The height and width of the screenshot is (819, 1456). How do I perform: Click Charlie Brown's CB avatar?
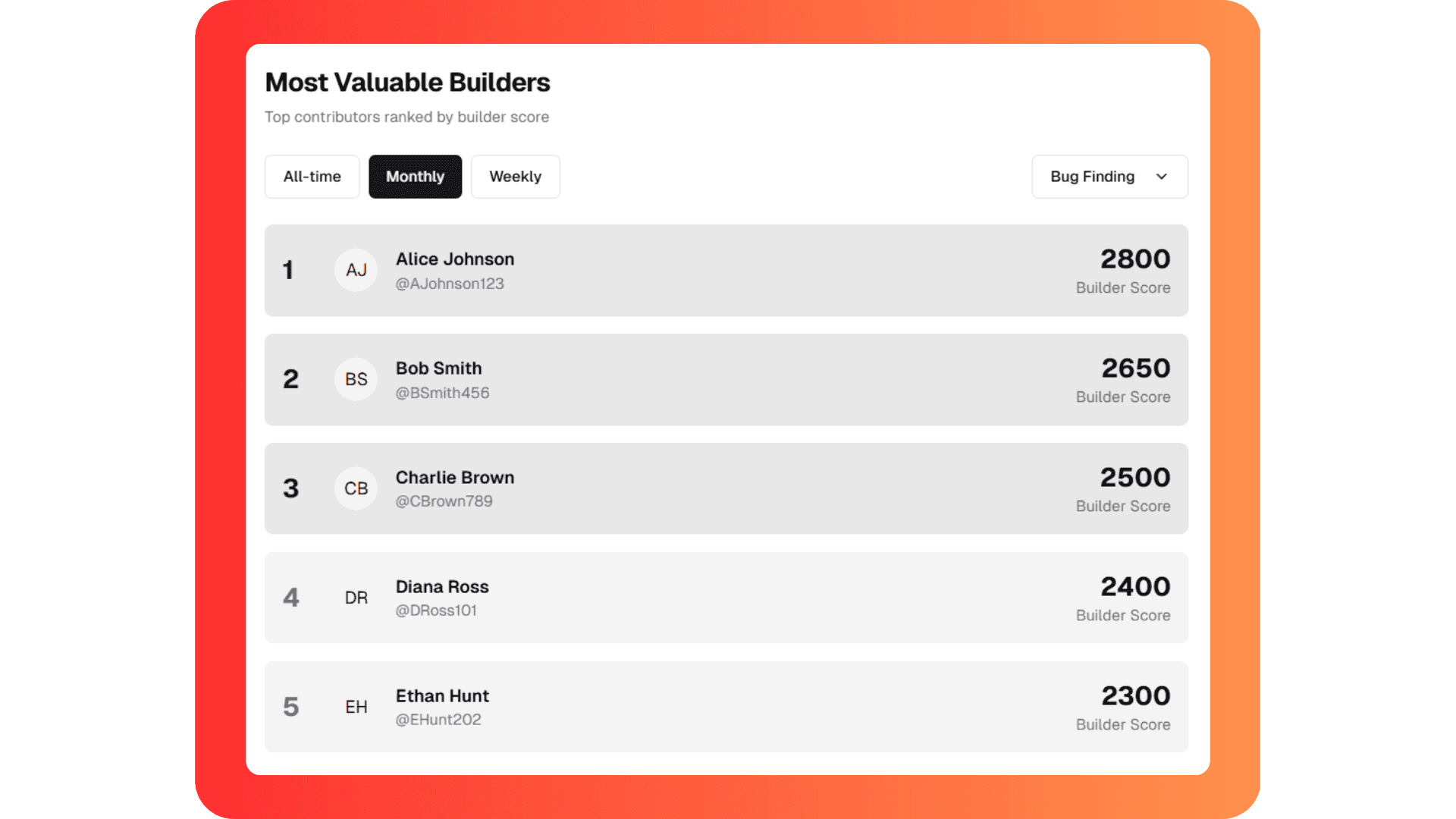[x=356, y=488]
